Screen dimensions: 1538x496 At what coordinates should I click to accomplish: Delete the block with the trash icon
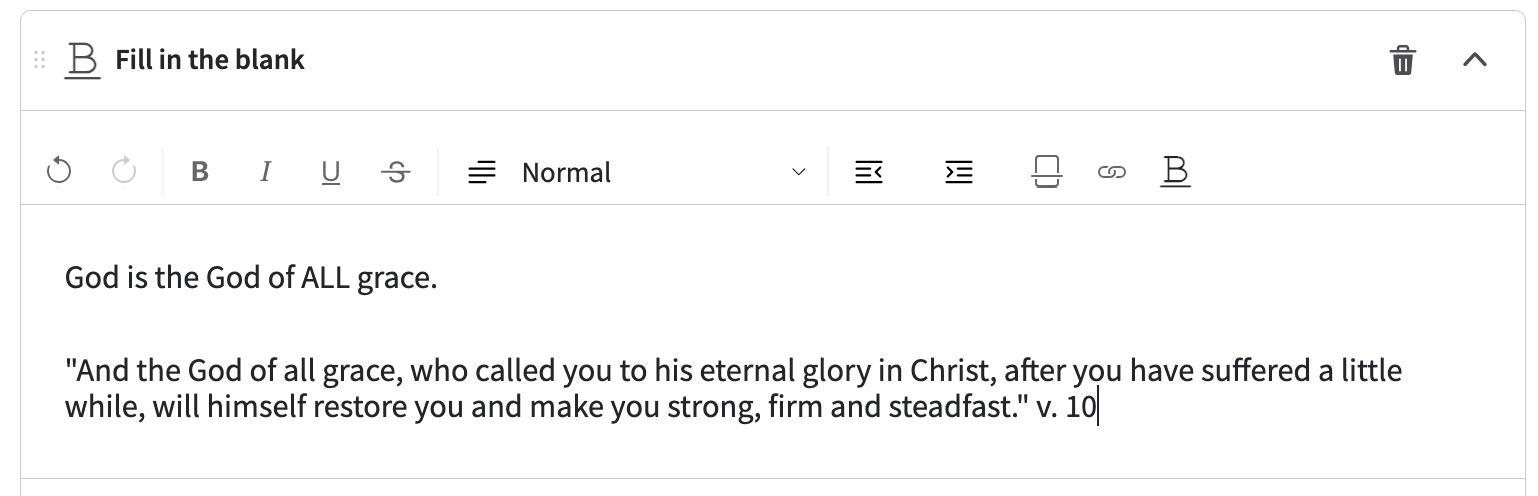pos(1403,60)
